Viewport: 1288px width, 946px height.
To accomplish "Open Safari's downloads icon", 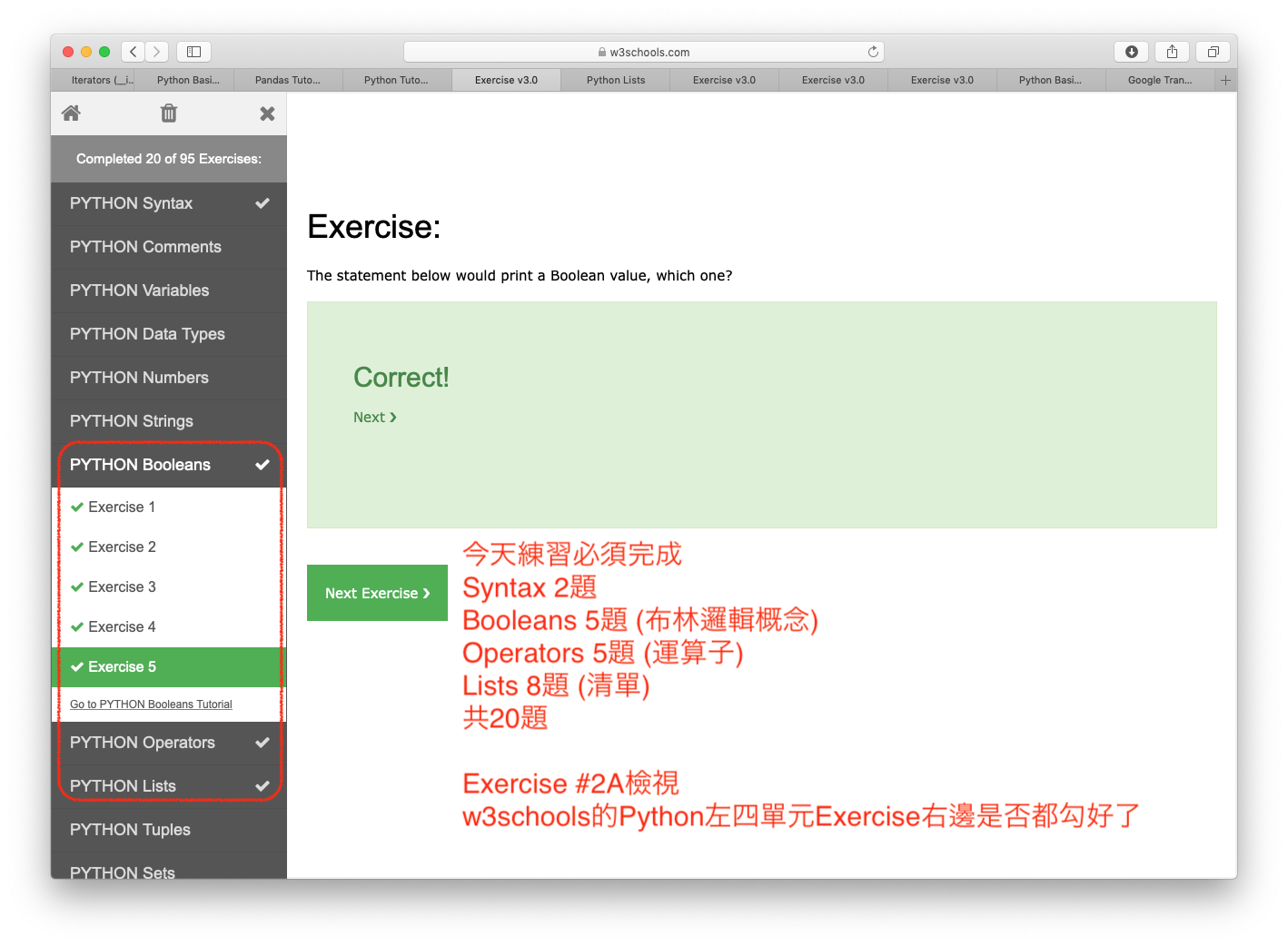I will pyautogui.click(x=1131, y=52).
